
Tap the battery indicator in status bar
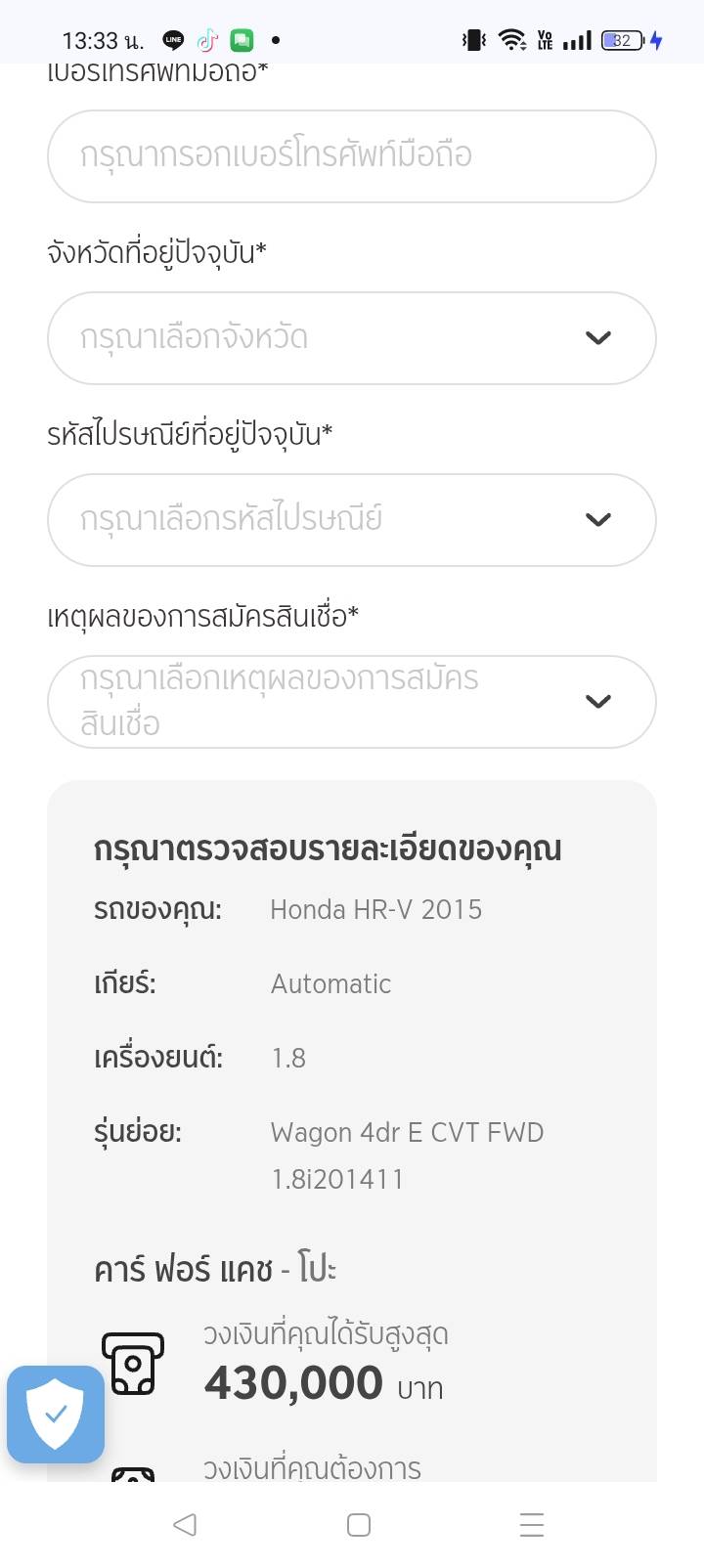[x=623, y=40]
